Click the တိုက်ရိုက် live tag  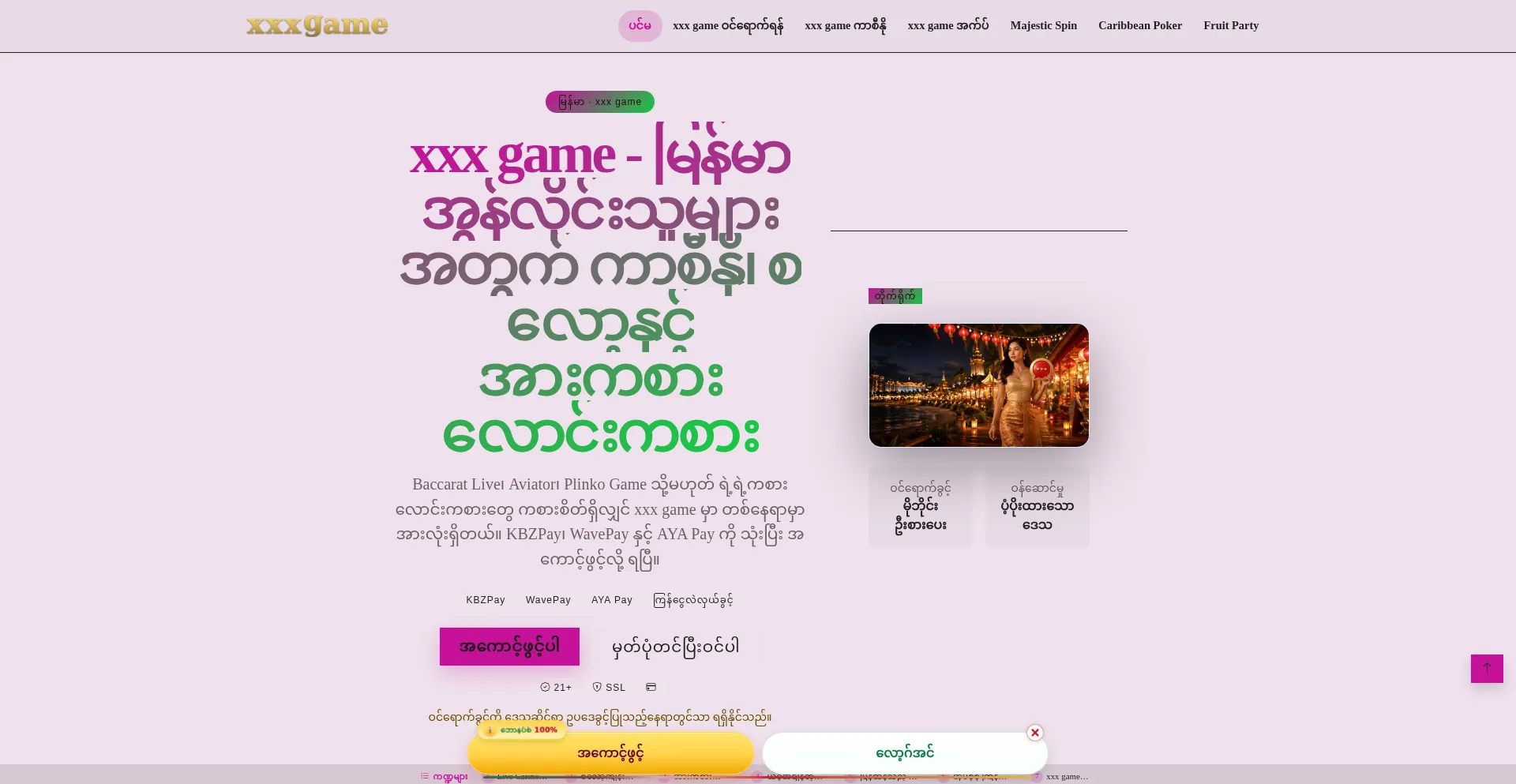coord(895,296)
